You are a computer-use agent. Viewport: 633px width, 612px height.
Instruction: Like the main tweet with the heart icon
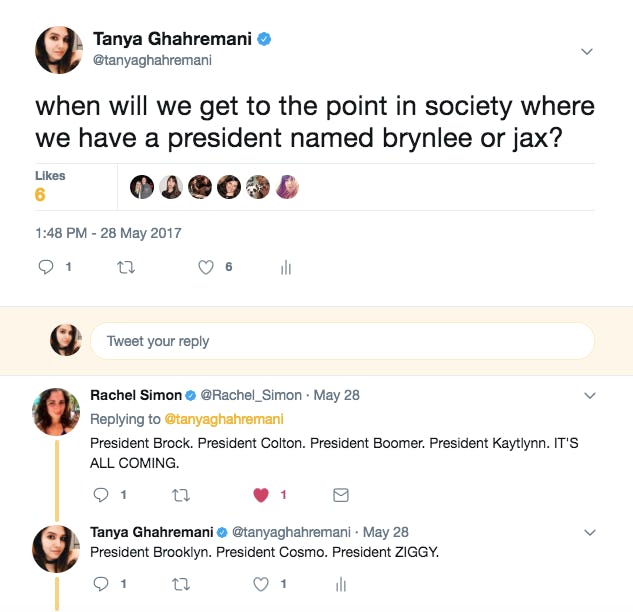[x=206, y=267]
